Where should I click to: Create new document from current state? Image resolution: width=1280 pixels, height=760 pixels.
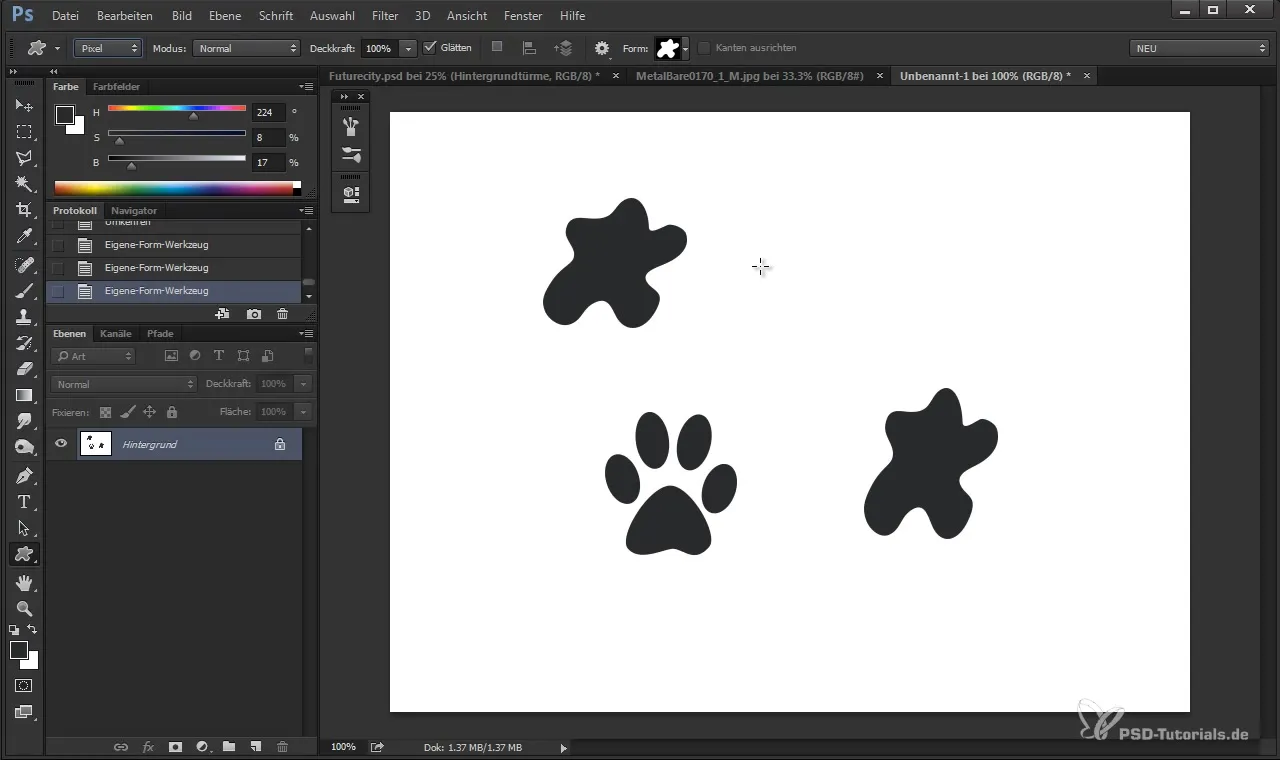[222, 314]
